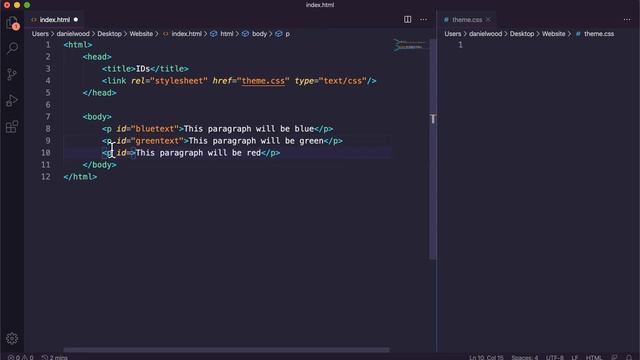The height and width of the screenshot is (360, 640).
Task: Click 'This paragraph will be red' text
Action: 198,153
